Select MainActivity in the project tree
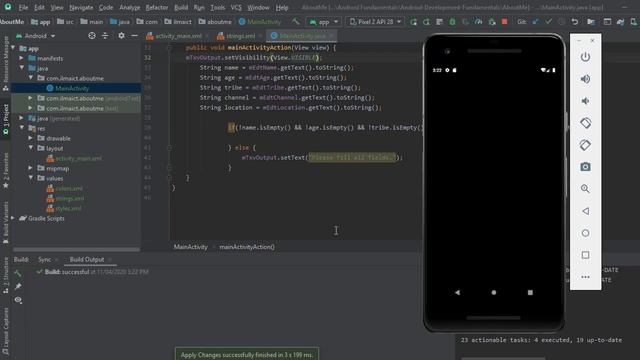This screenshot has height=360, width=640. click(72, 88)
